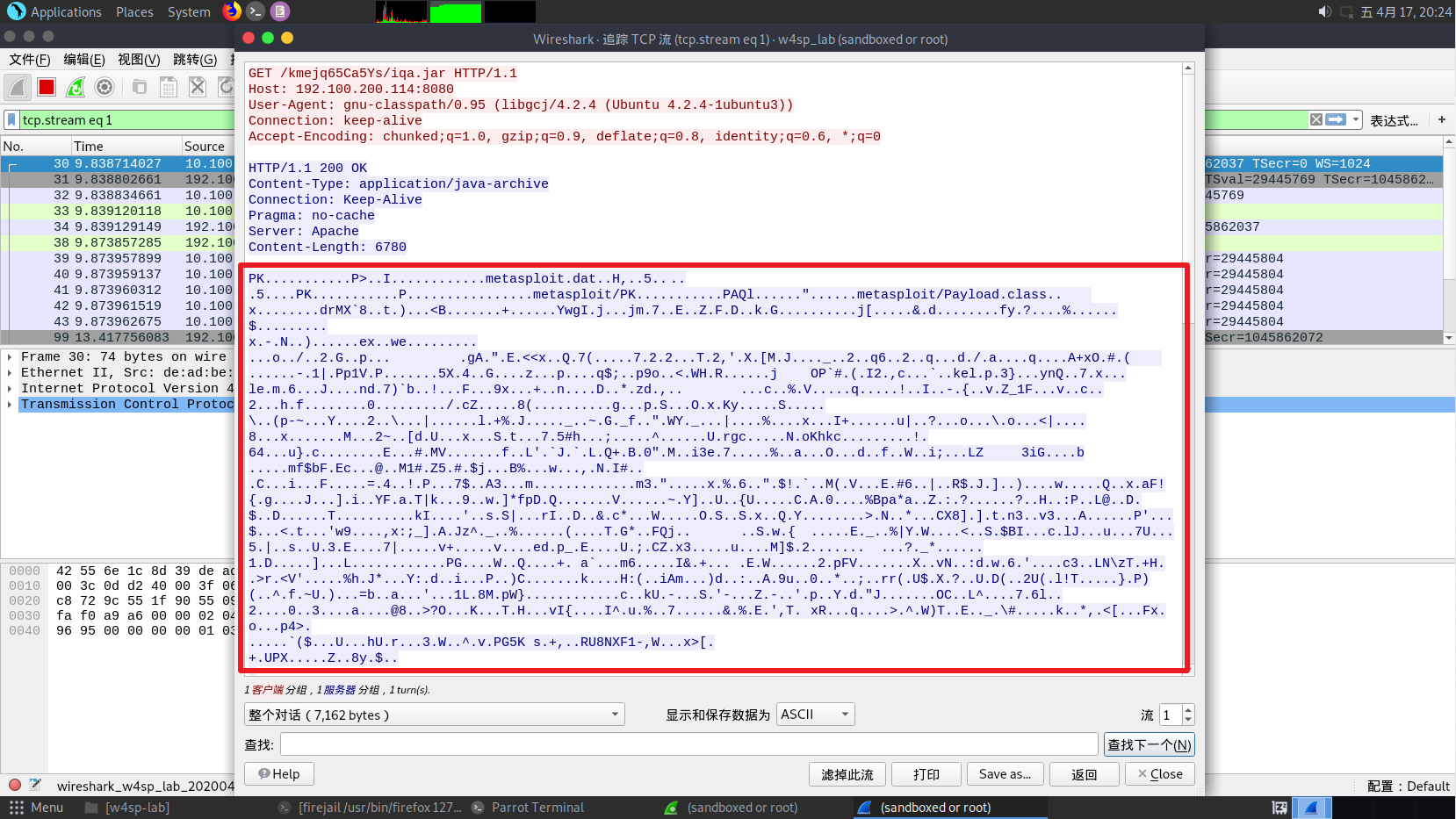Click the 返回 back button
This screenshot has height=819, width=1456.
(1085, 774)
